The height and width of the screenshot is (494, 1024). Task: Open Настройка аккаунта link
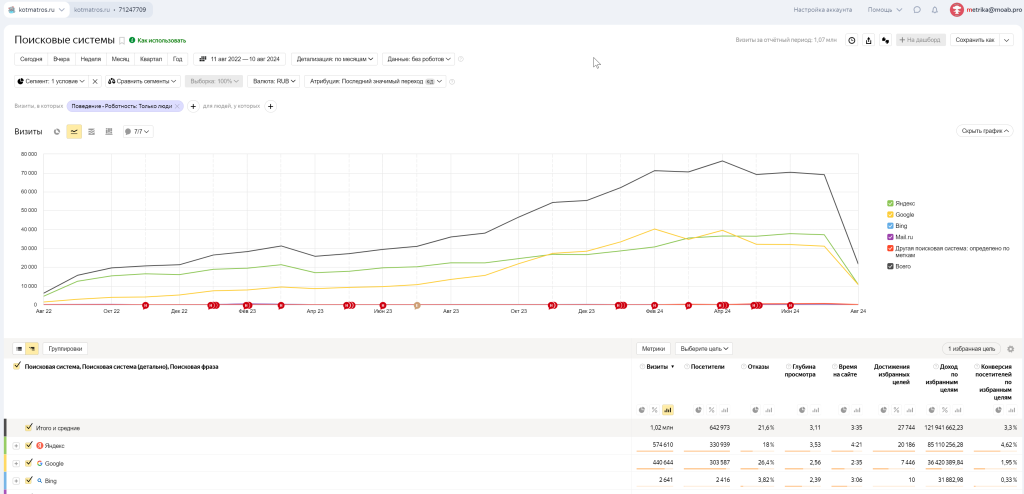click(822, 10)
